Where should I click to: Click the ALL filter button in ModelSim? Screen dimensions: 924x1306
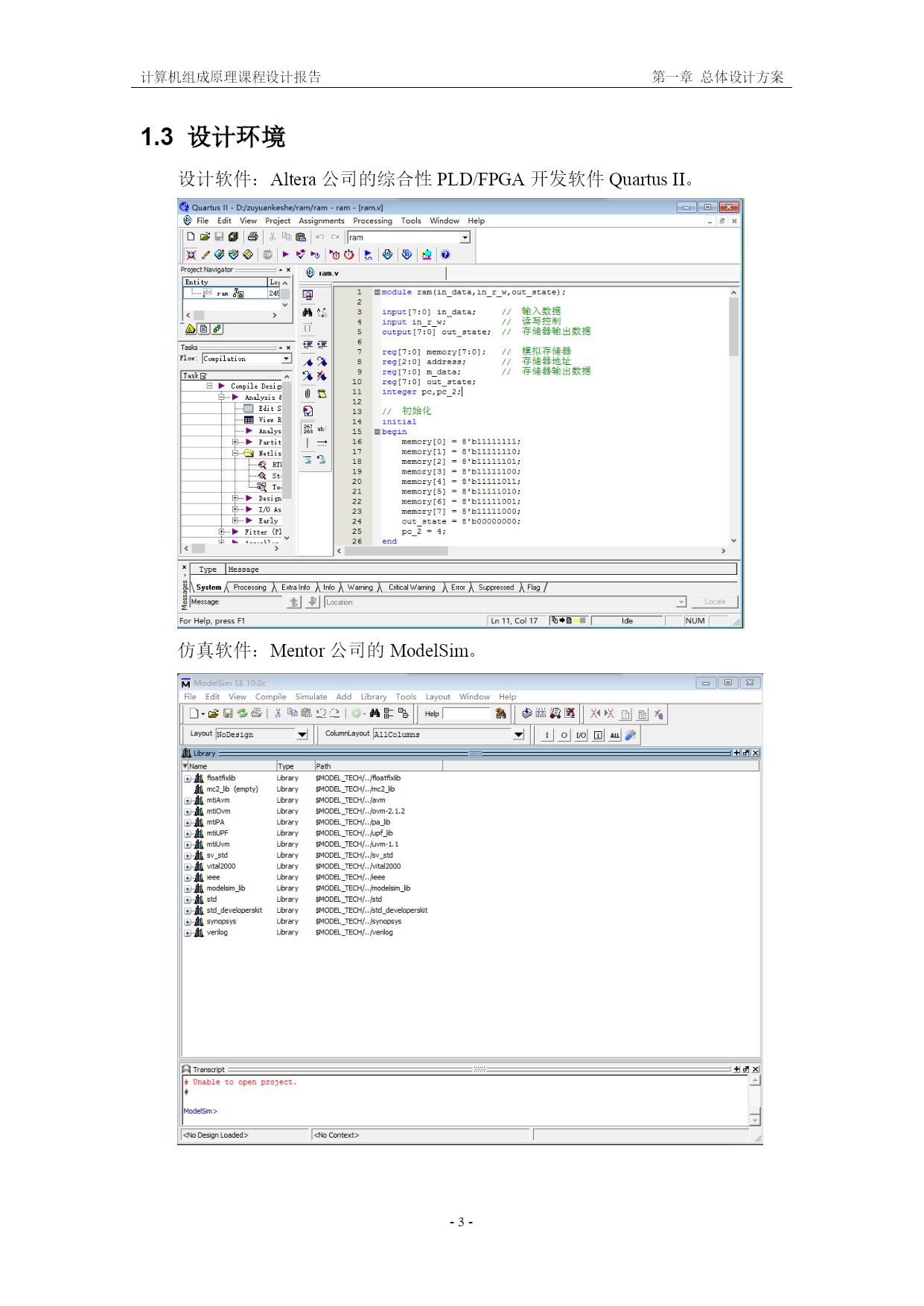(615, 735)
